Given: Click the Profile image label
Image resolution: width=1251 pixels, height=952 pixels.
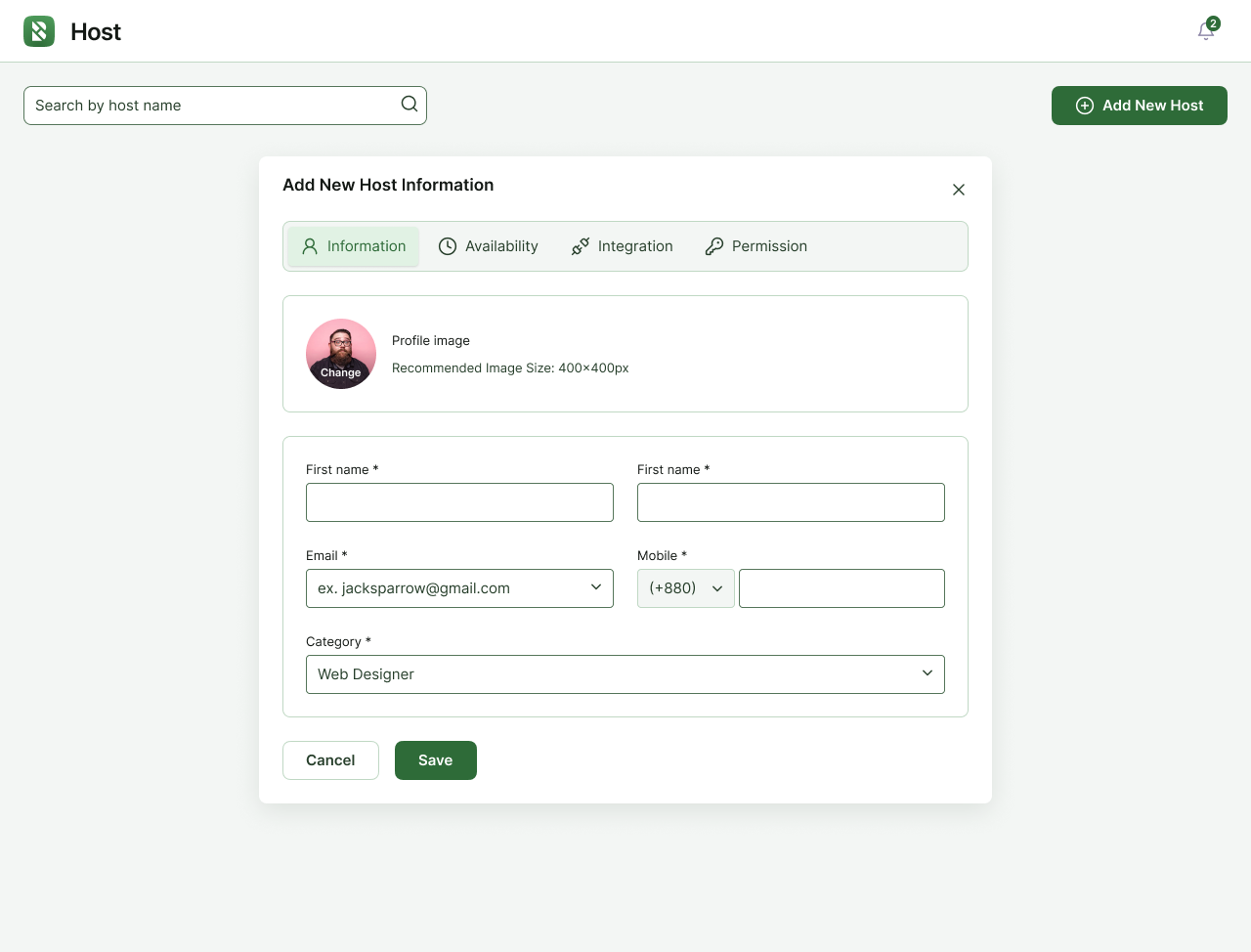Looking at the screenshot, I should 431,340.
